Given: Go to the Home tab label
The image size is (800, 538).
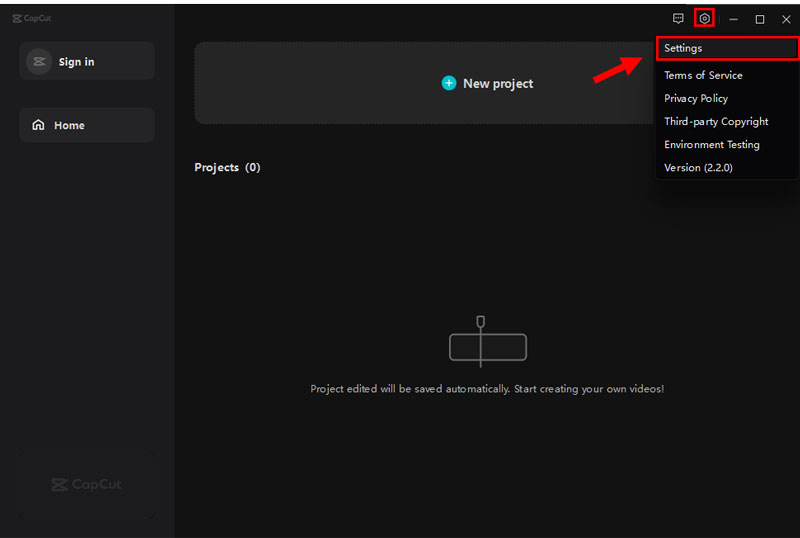Looking at the screenshot, I should pos(69,126).
